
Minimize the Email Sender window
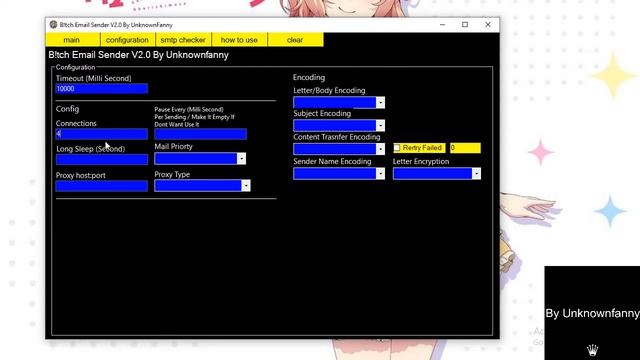[442, 24]
